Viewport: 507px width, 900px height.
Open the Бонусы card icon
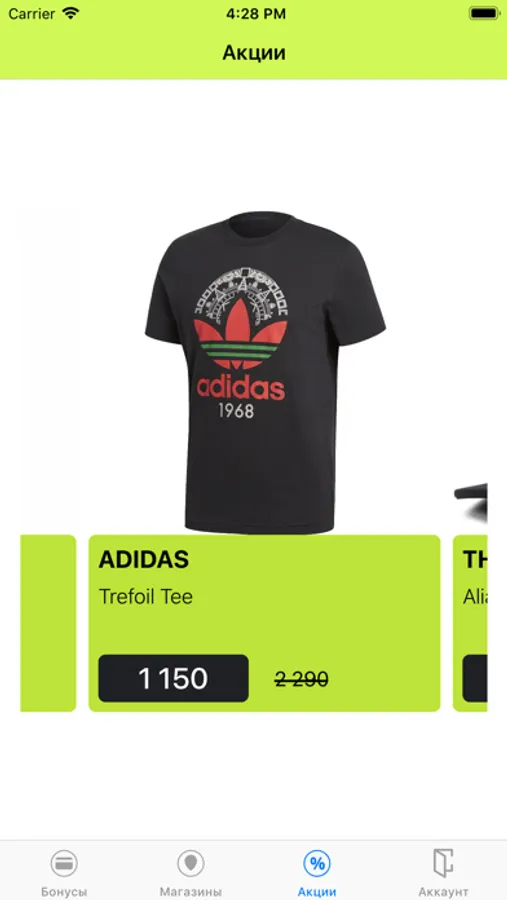click(x=64, y=863)
